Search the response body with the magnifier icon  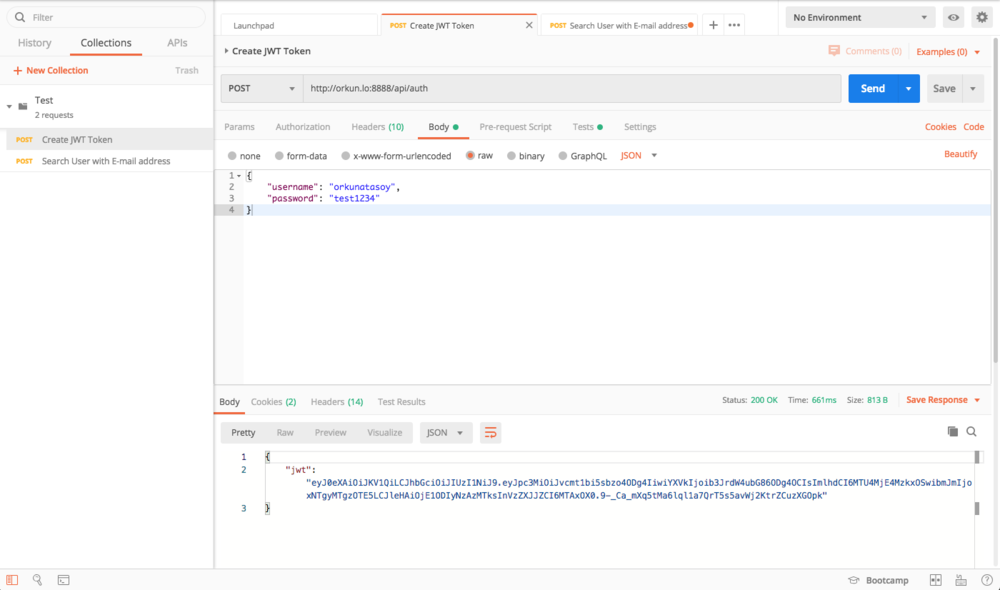tap(971, 432)
